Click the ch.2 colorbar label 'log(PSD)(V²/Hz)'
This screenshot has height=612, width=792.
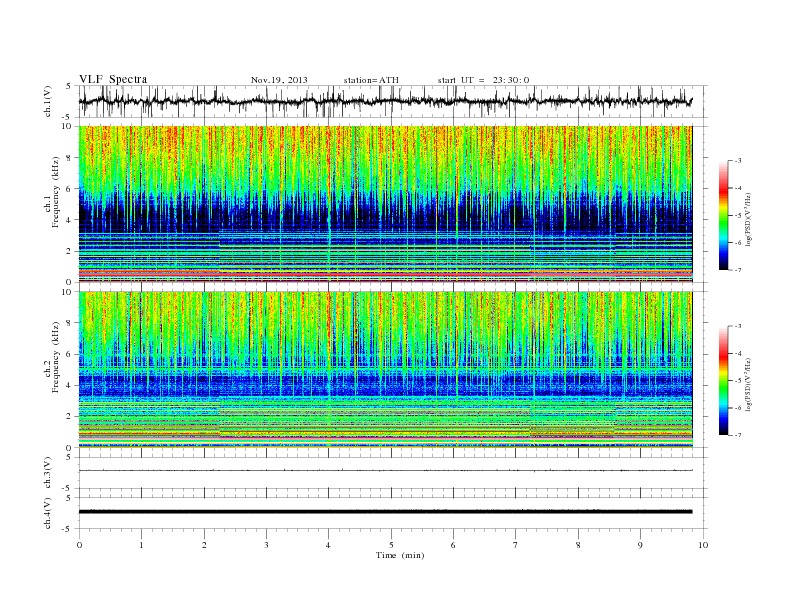click(x=750, y=384)
